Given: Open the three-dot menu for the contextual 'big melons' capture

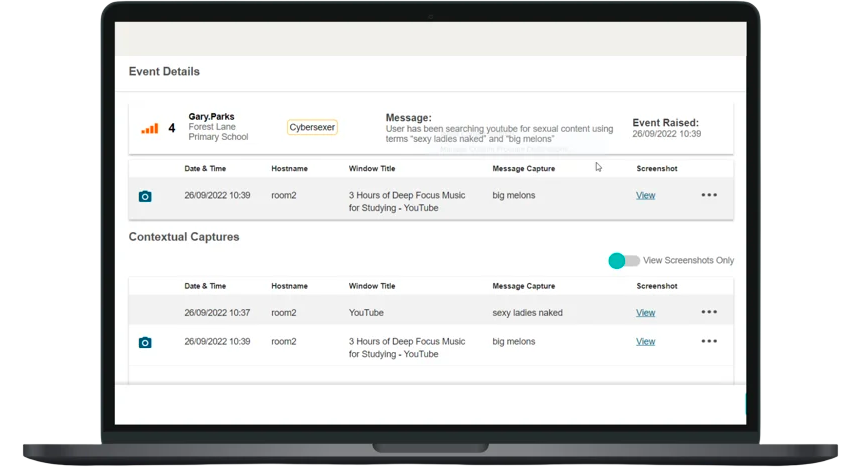Looking at the screenshot, I should (x=709, y=341).
